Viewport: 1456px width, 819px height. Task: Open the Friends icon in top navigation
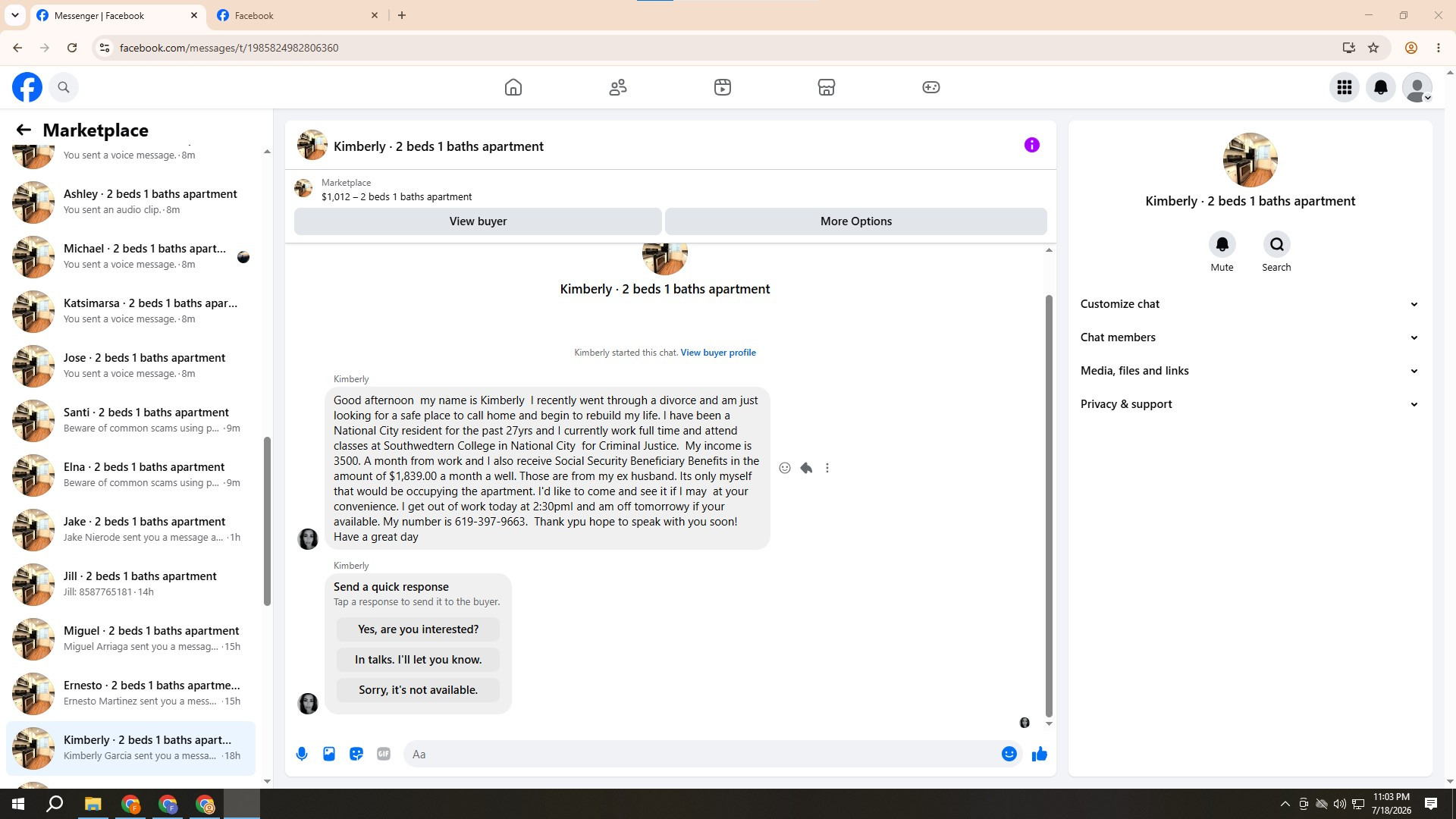tap(618, 87)
